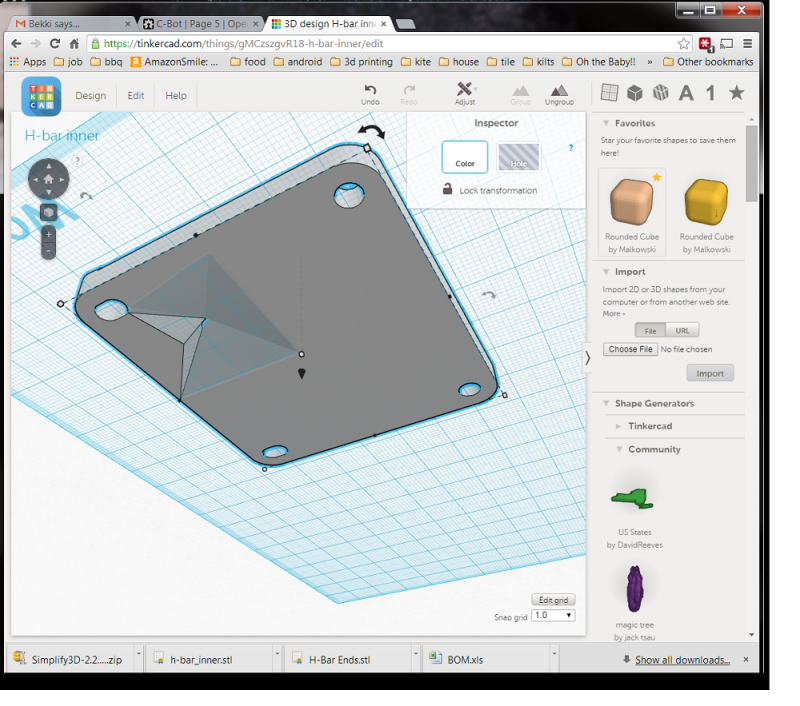Expand the Tinkercad shape generators section
This screenshot has width=800, height=706.
click(x=650, y=426)
